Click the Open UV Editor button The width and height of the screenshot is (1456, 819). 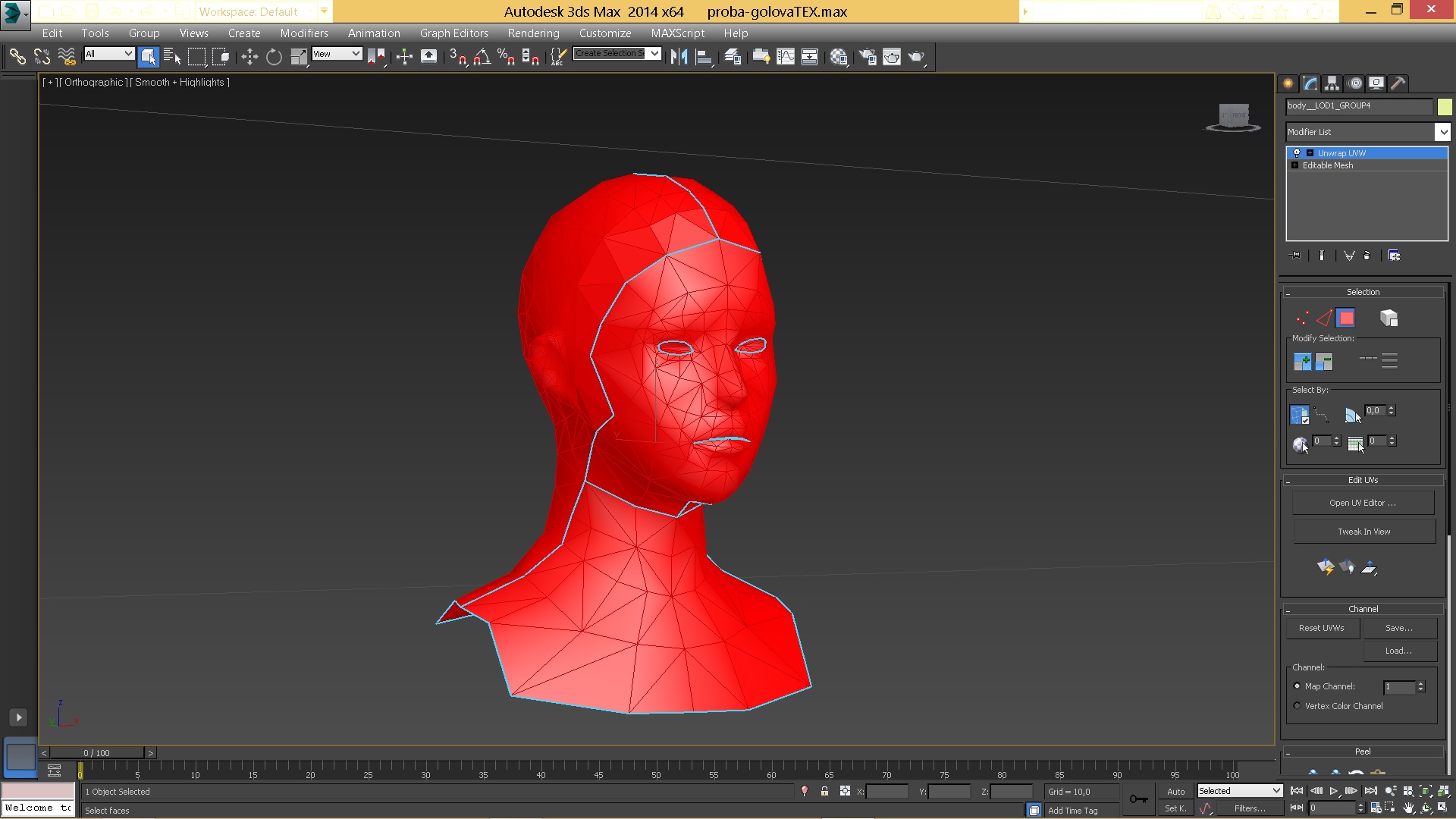1363,503
